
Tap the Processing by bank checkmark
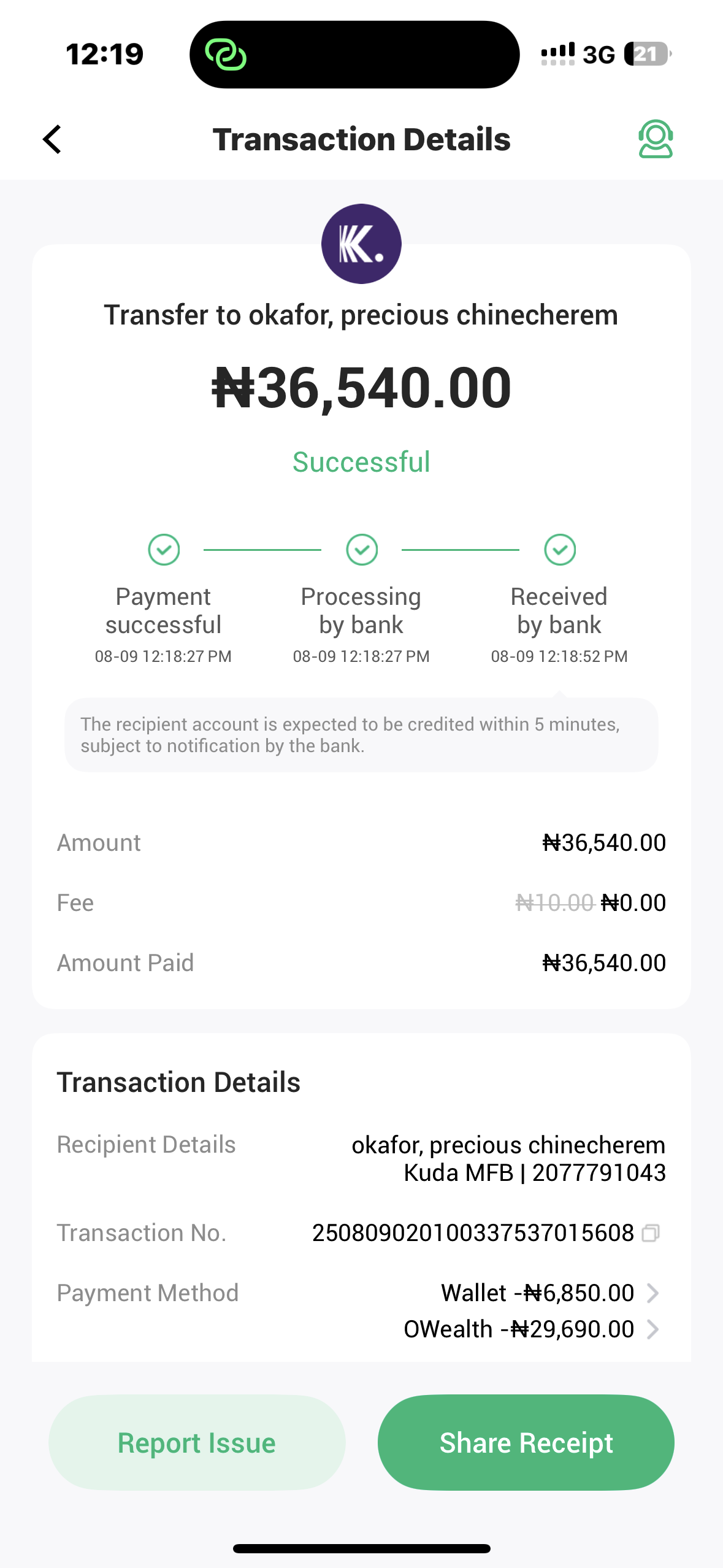coord(362,549)
